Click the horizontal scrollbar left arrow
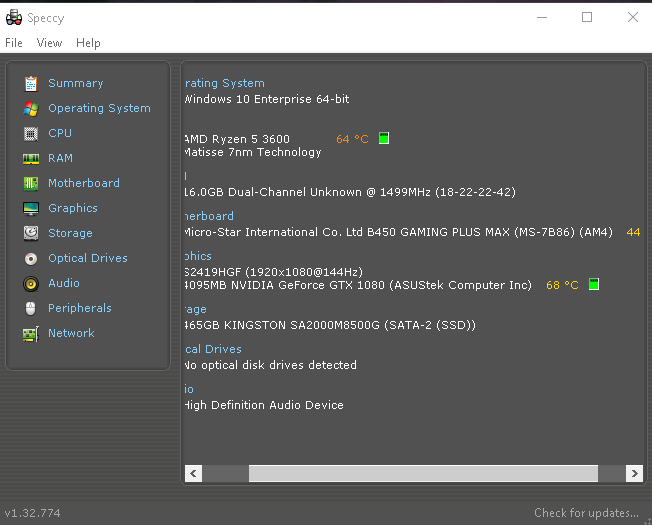Image resolution: width=652 pixels, height=525 pixels. point(193,473)
